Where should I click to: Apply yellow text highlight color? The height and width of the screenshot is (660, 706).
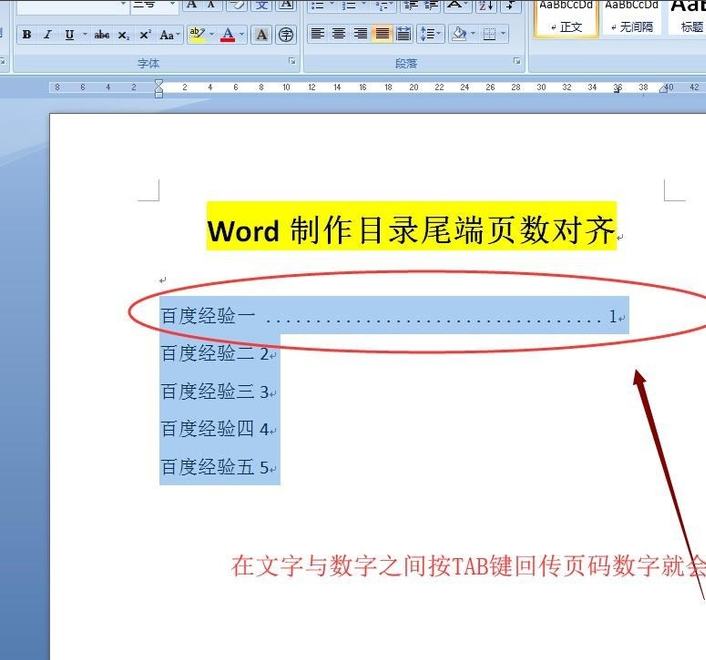point(197,35)
